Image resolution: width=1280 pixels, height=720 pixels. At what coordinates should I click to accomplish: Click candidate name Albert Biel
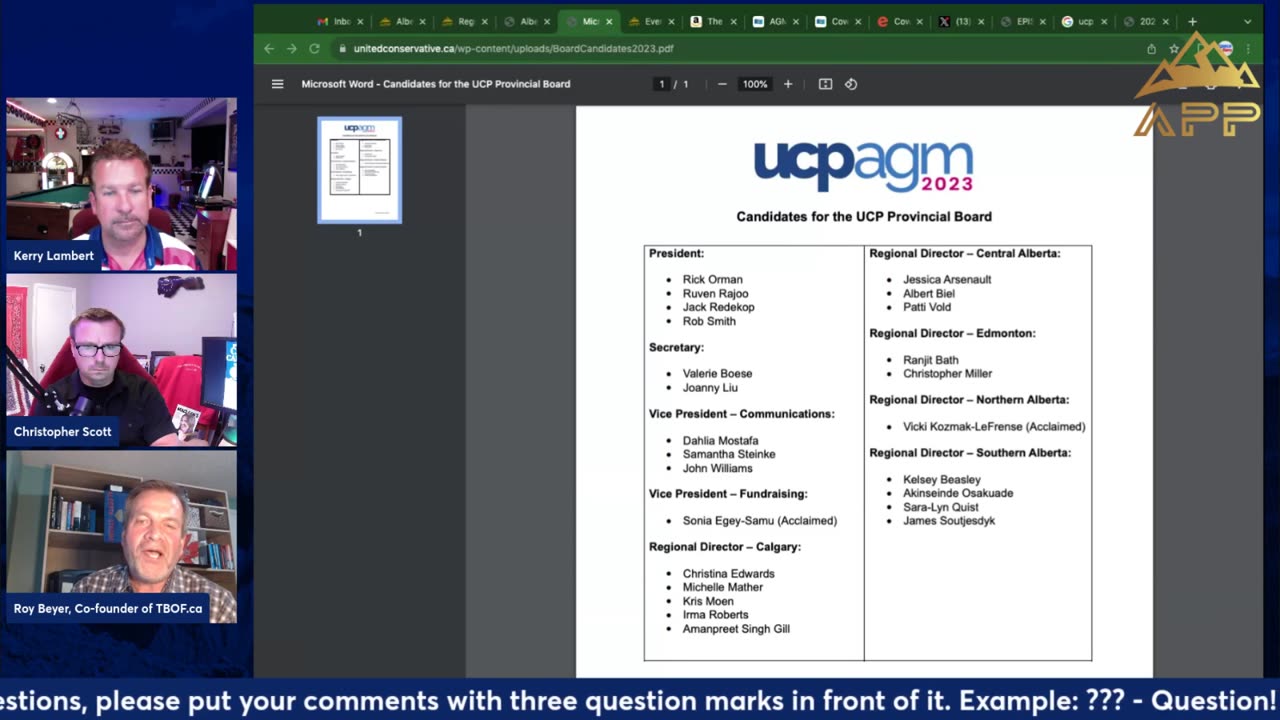tap(929, 293)
